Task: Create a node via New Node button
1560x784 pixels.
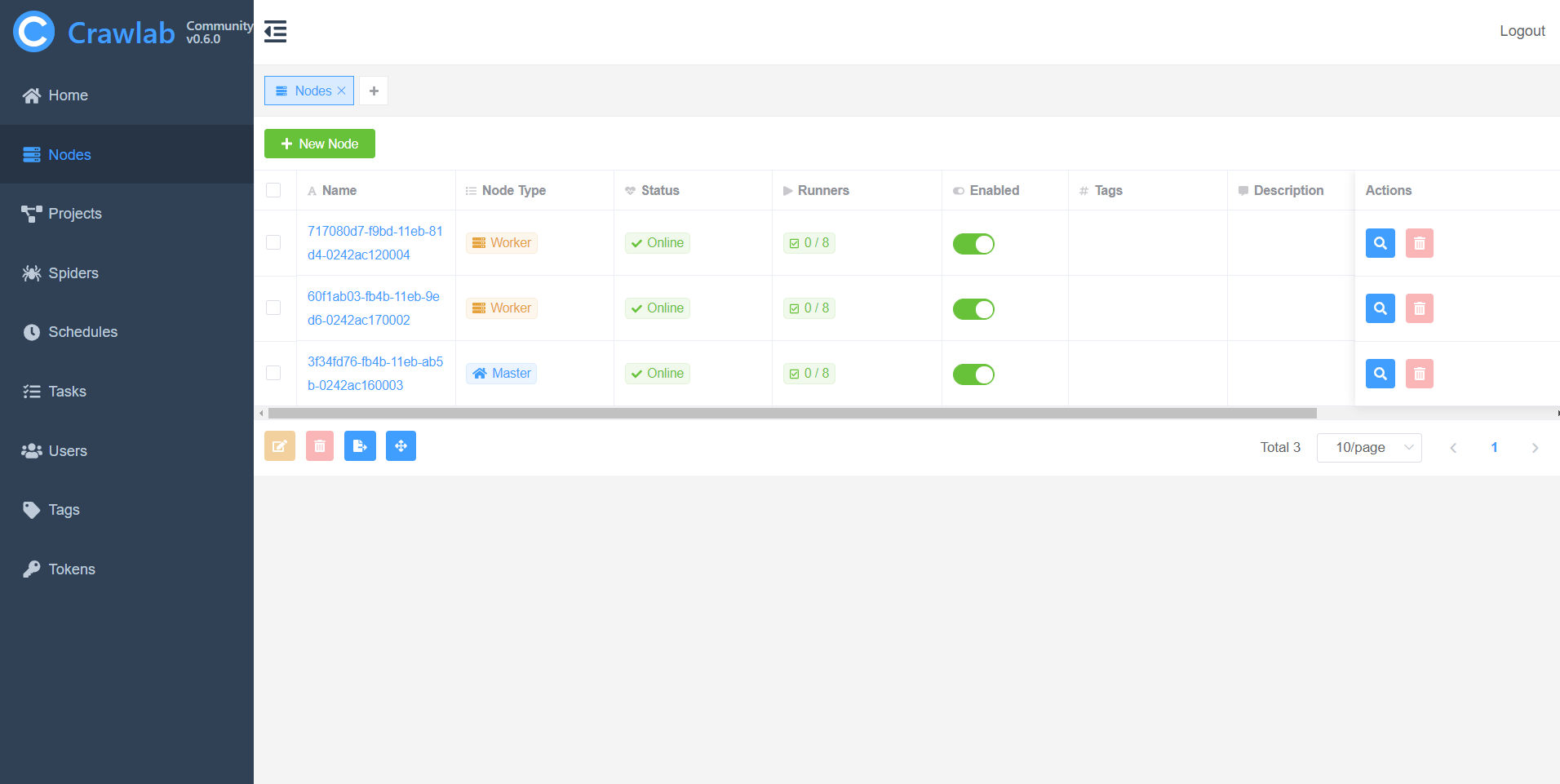Action: click(319, 144)
